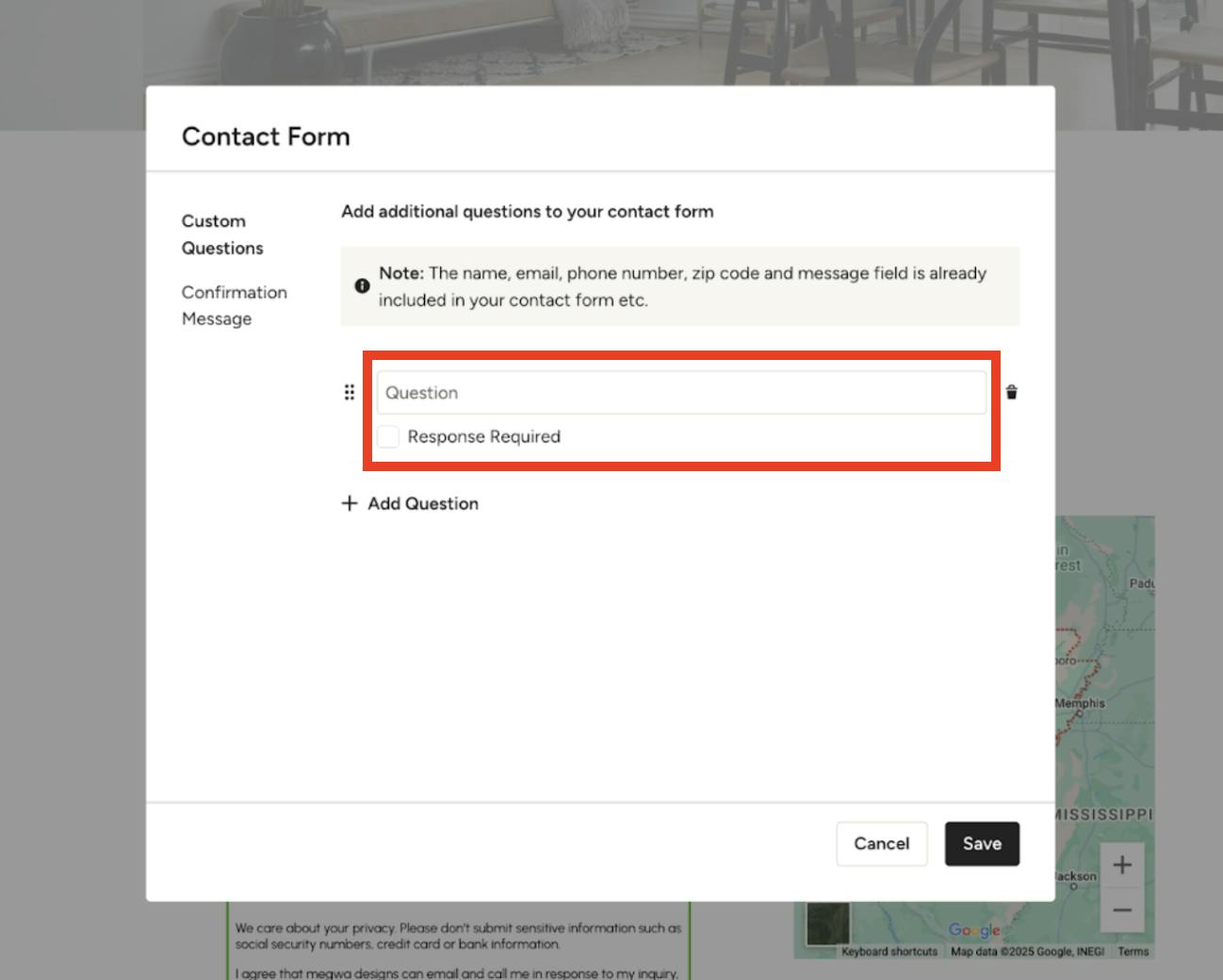Screen dimensions: 1223x980
Task: Click inside the Question text field
Action: 681,392
